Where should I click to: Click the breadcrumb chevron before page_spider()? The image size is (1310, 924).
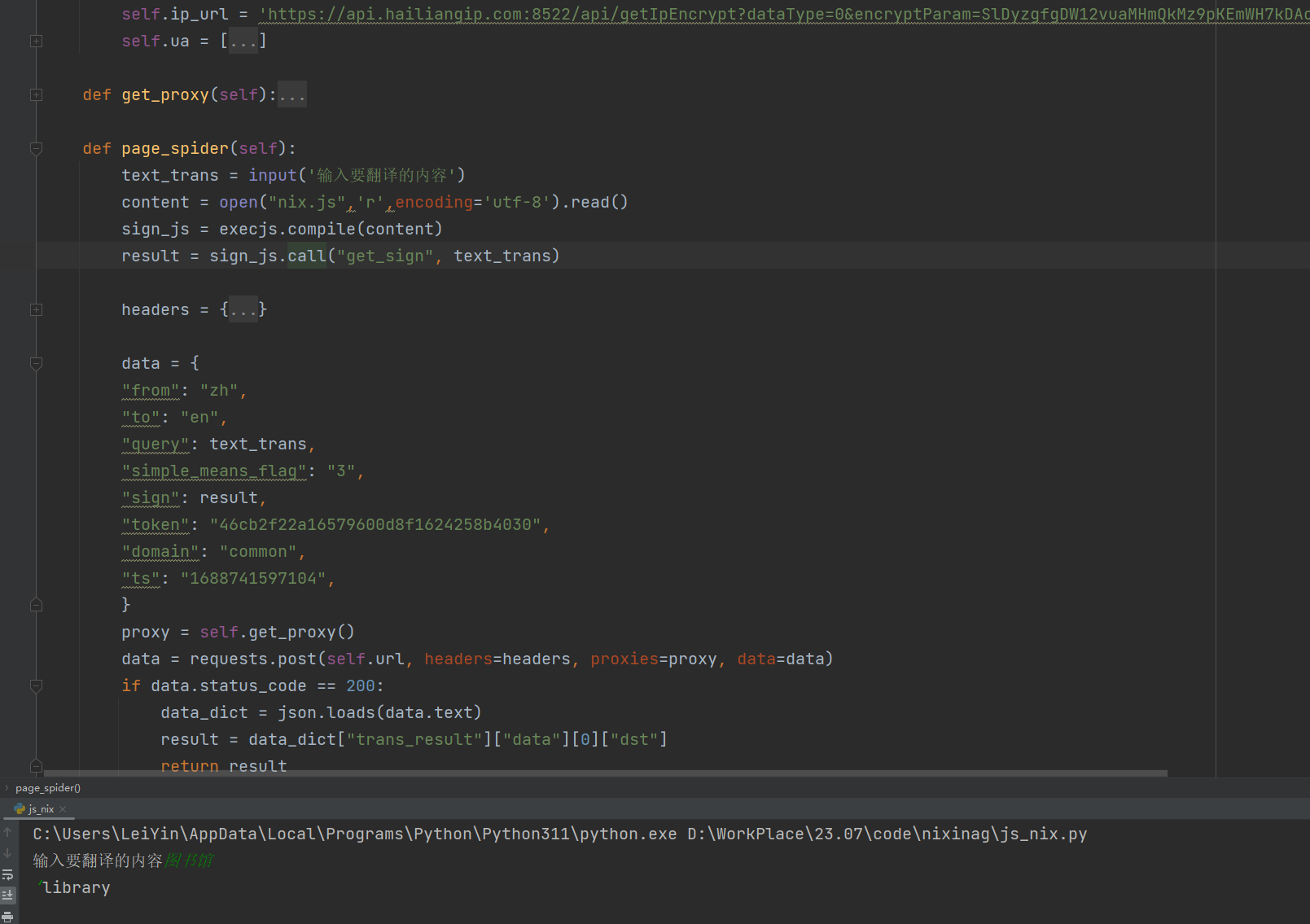point(7,787)
